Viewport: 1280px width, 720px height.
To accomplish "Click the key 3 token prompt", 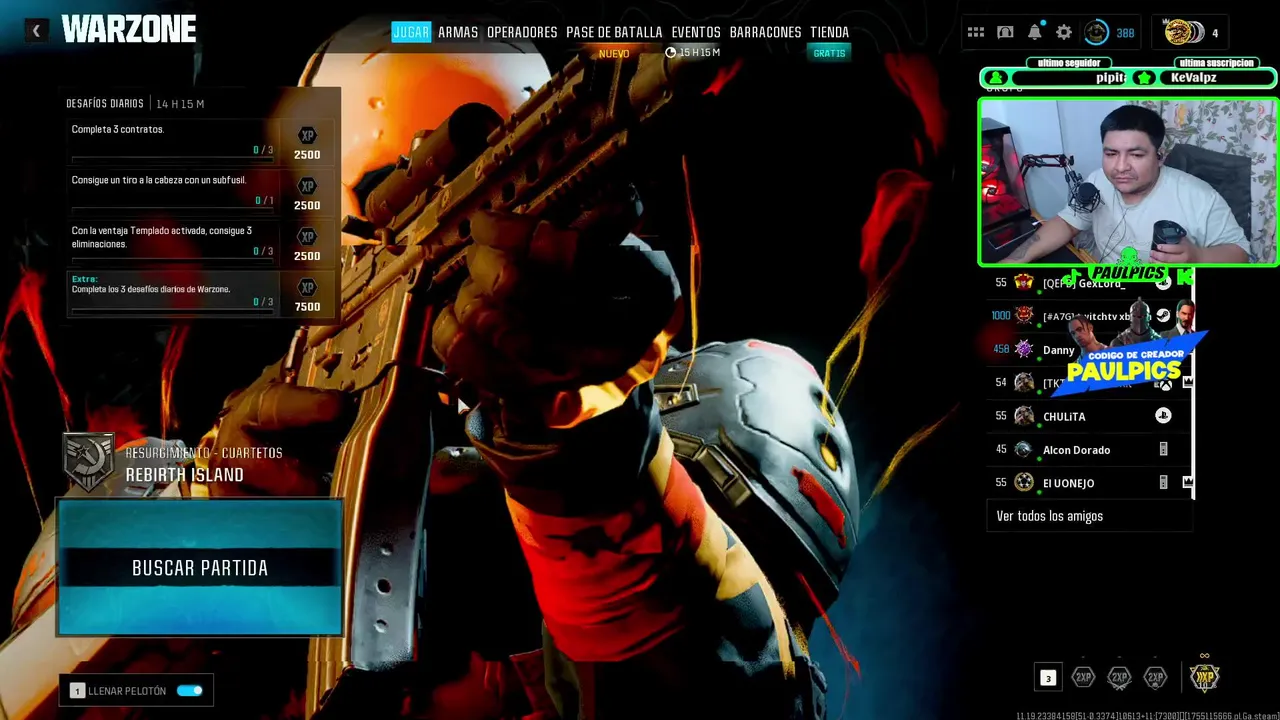I will (x=1048, y=678).
